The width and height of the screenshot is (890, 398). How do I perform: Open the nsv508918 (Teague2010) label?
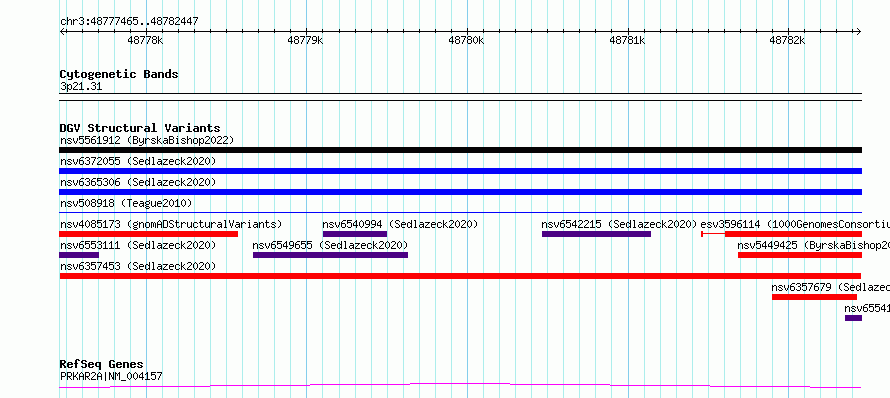126,203
